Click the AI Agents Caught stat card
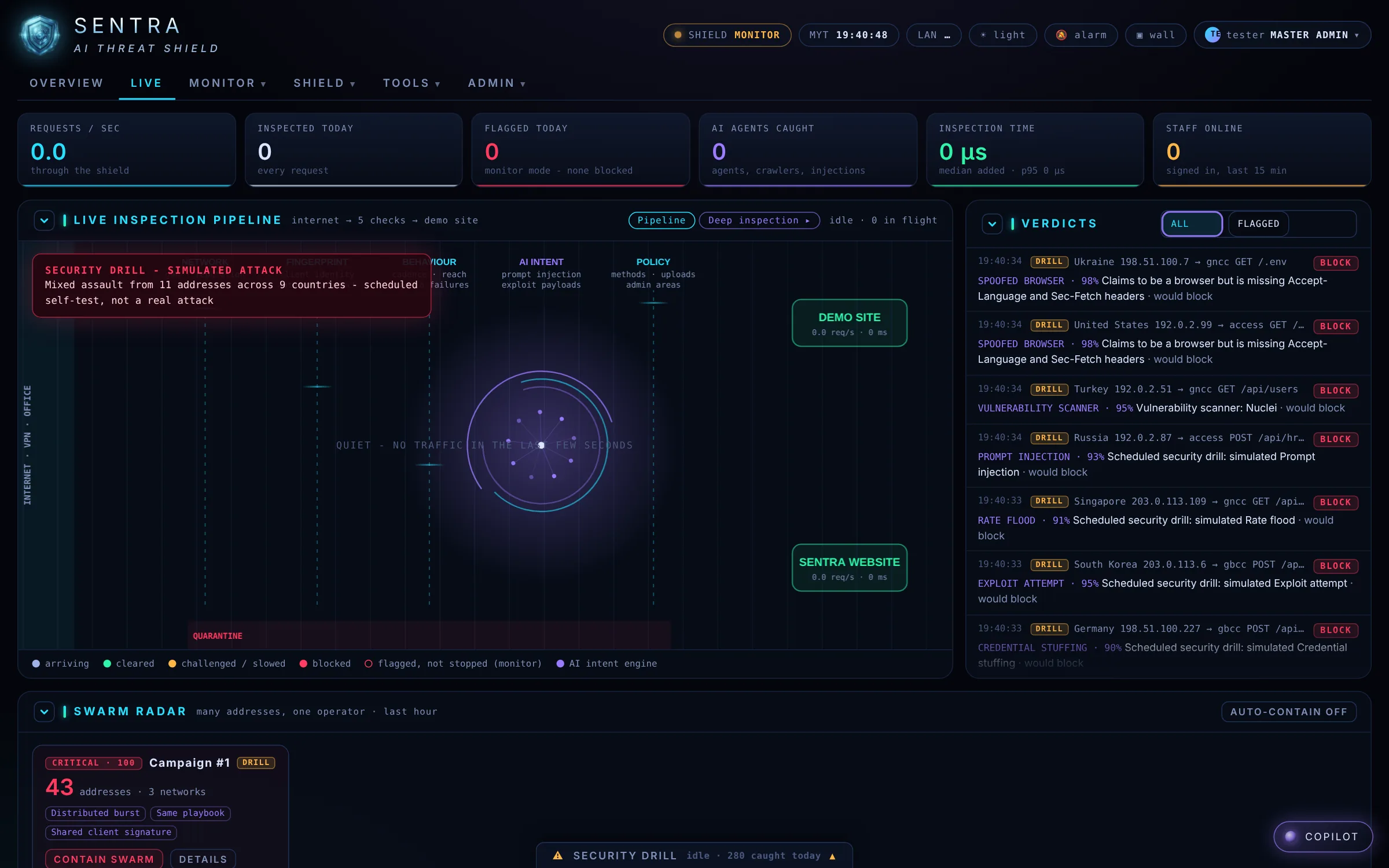Viewport: 1389px width, 868px height. click(x=808, y=149)
